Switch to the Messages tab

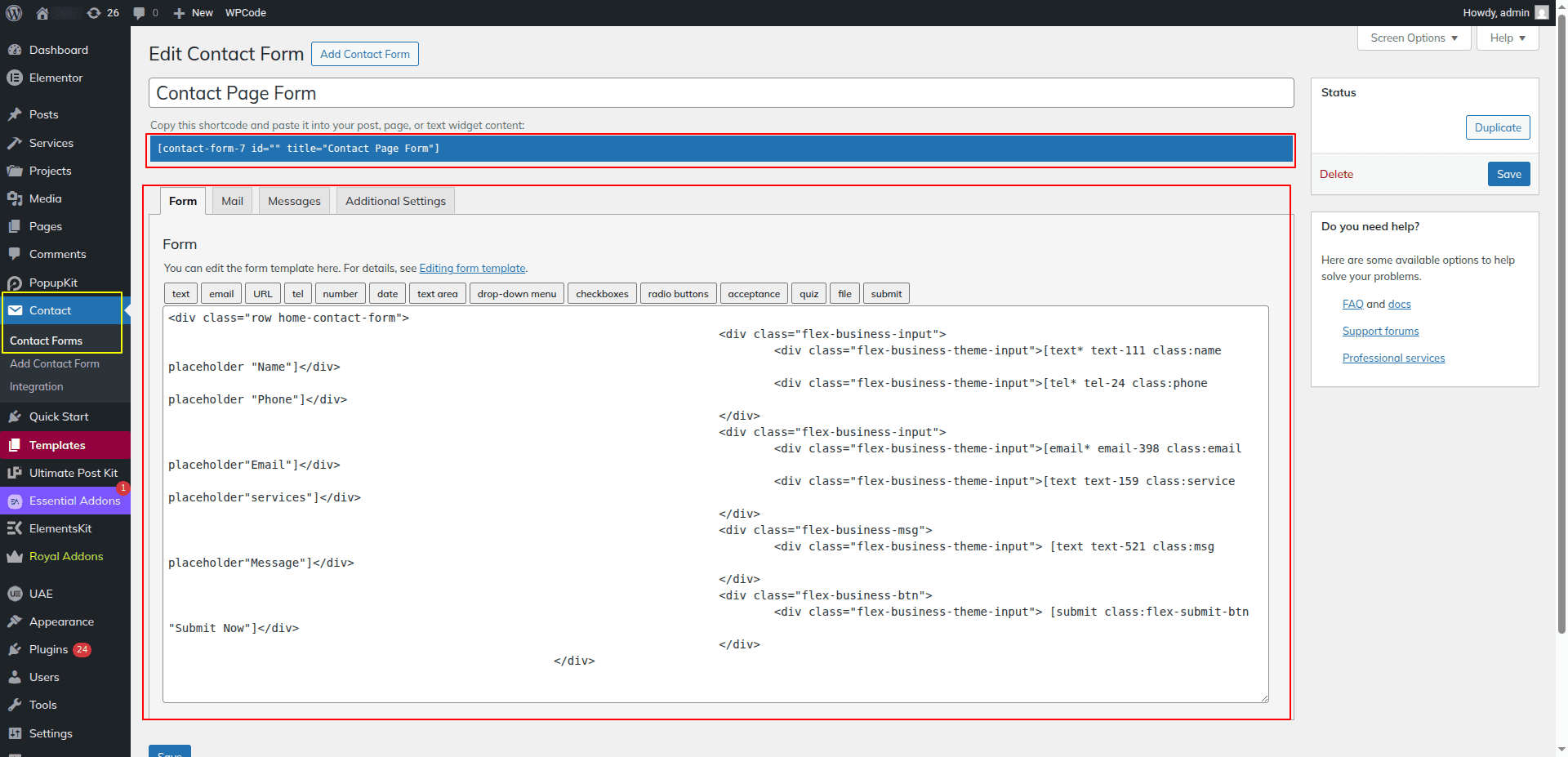295,201
